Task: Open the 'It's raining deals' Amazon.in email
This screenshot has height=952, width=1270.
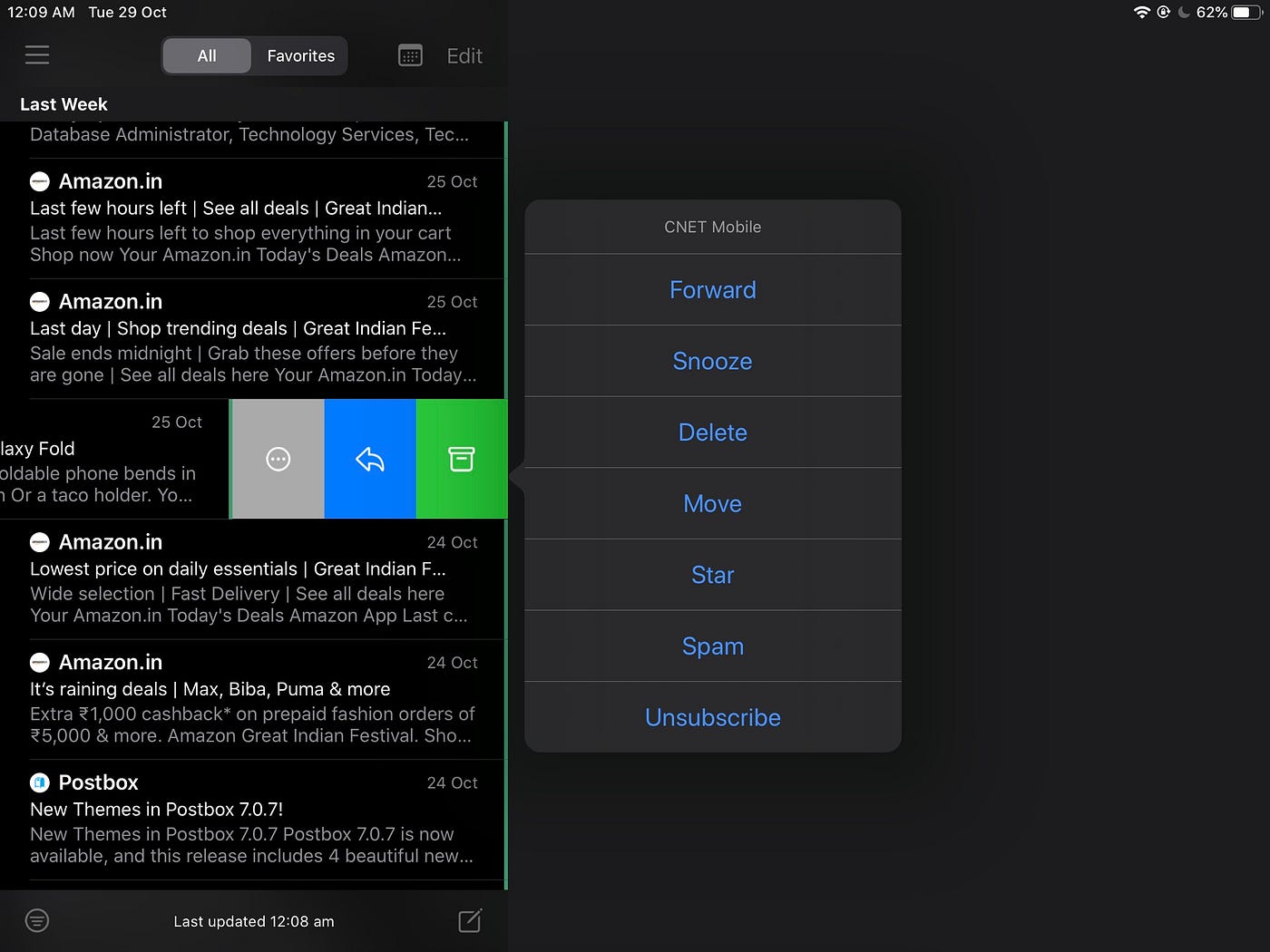Action: click(x=252, y=699)
